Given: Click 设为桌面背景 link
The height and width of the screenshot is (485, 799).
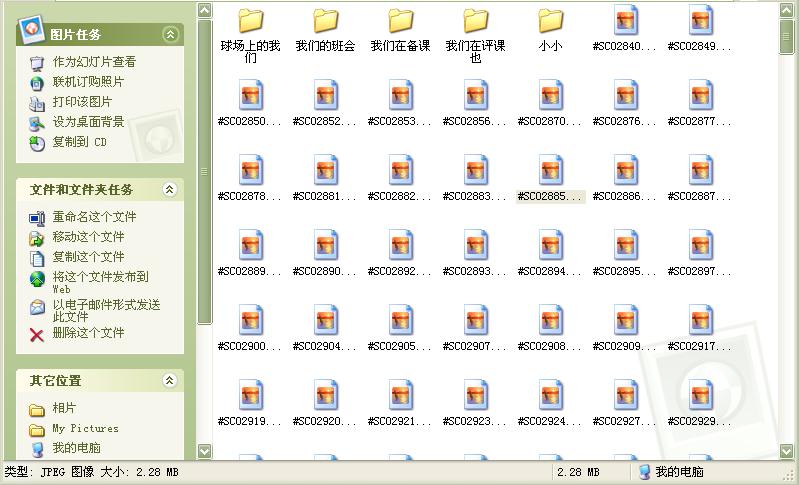Looking at the screenshot, I should [88, 122].
